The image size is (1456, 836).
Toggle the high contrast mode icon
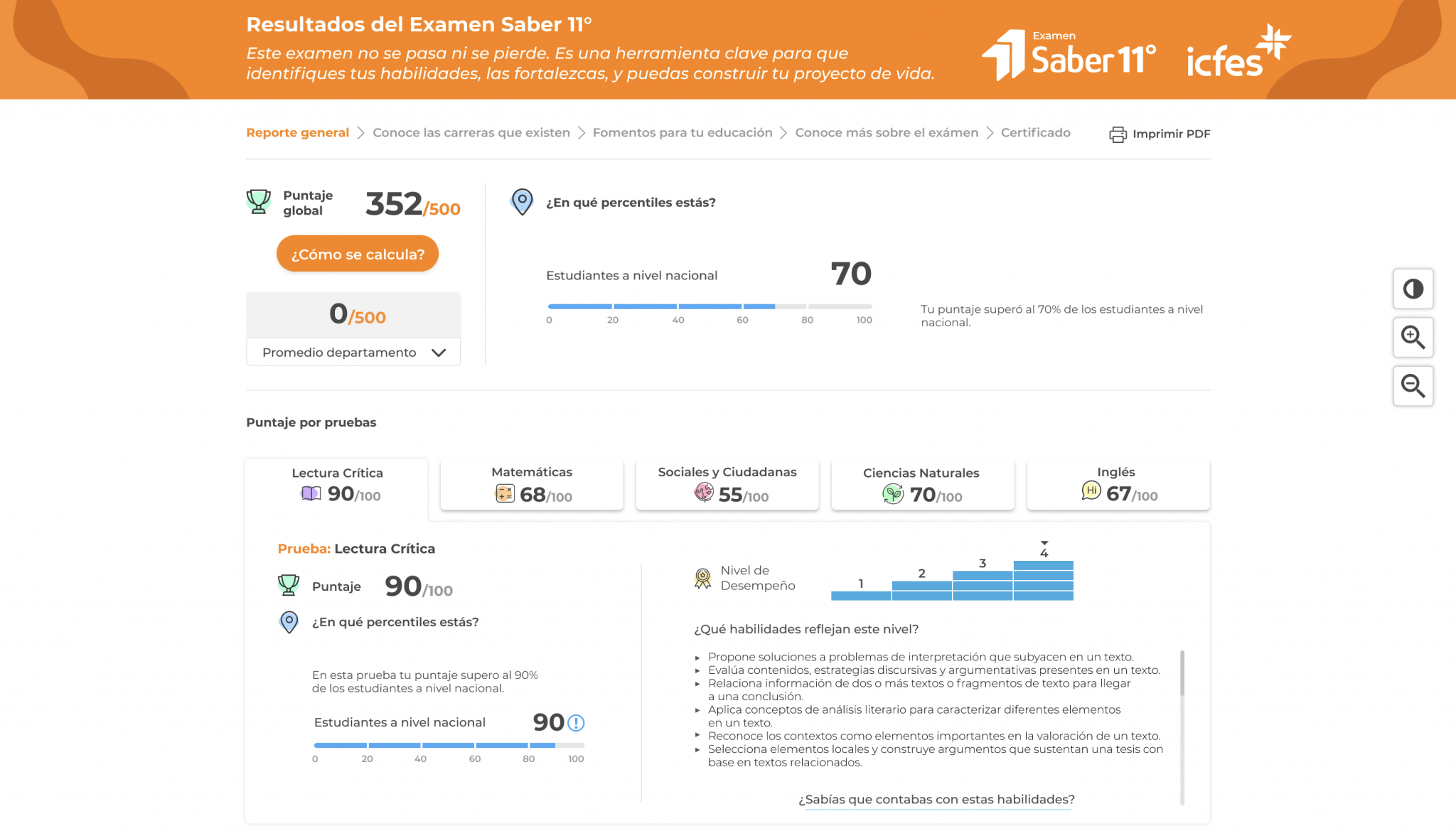click(1413, 289)
